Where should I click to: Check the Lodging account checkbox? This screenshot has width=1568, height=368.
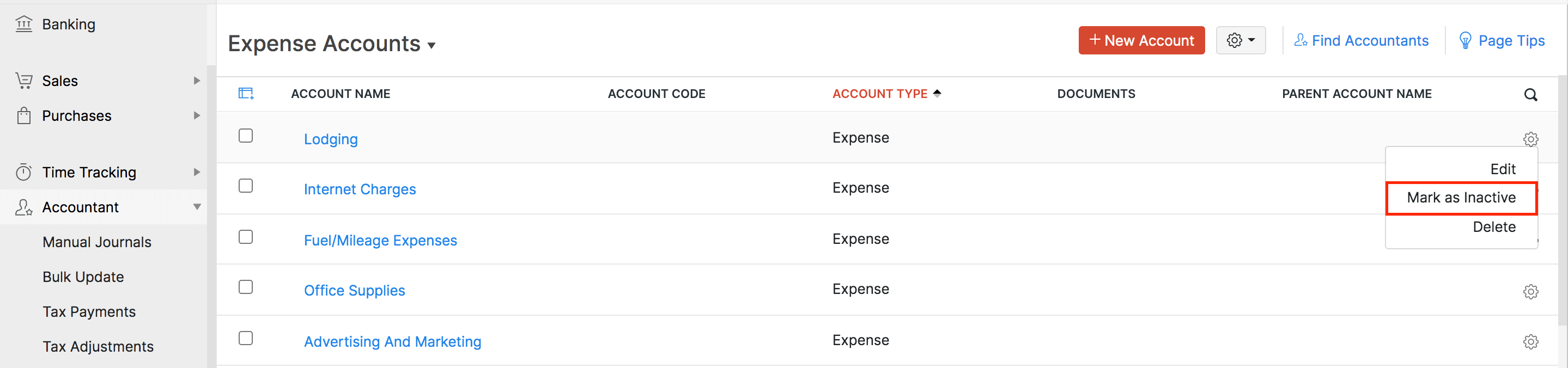tap(246, 136)
